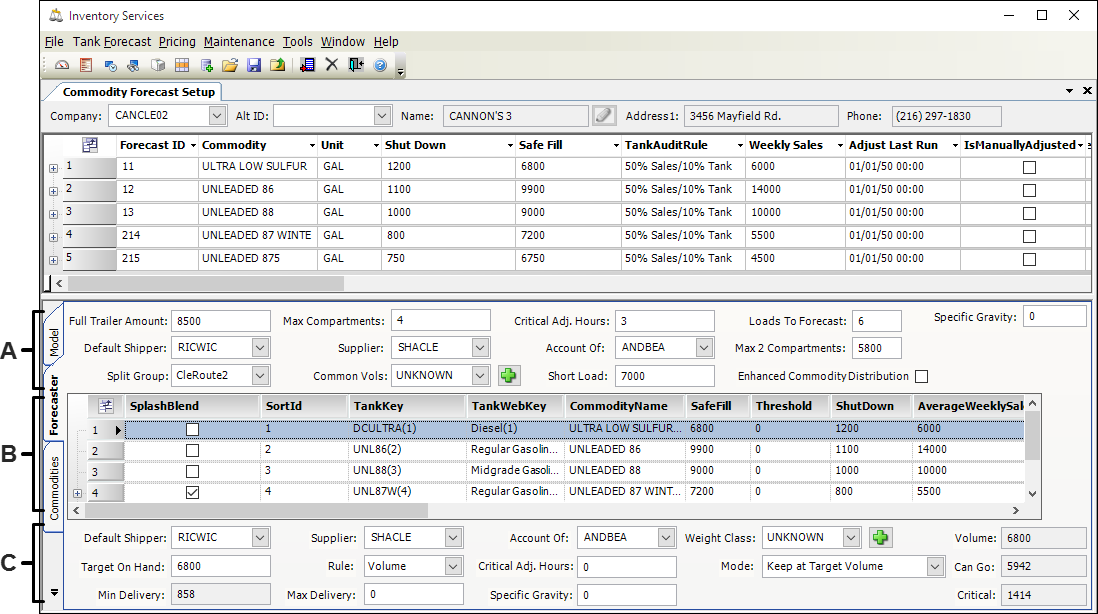Viewport: 1098px width, 614px height.
Task: Sort by the Weekly Sales column header
Action: [786, 145]
